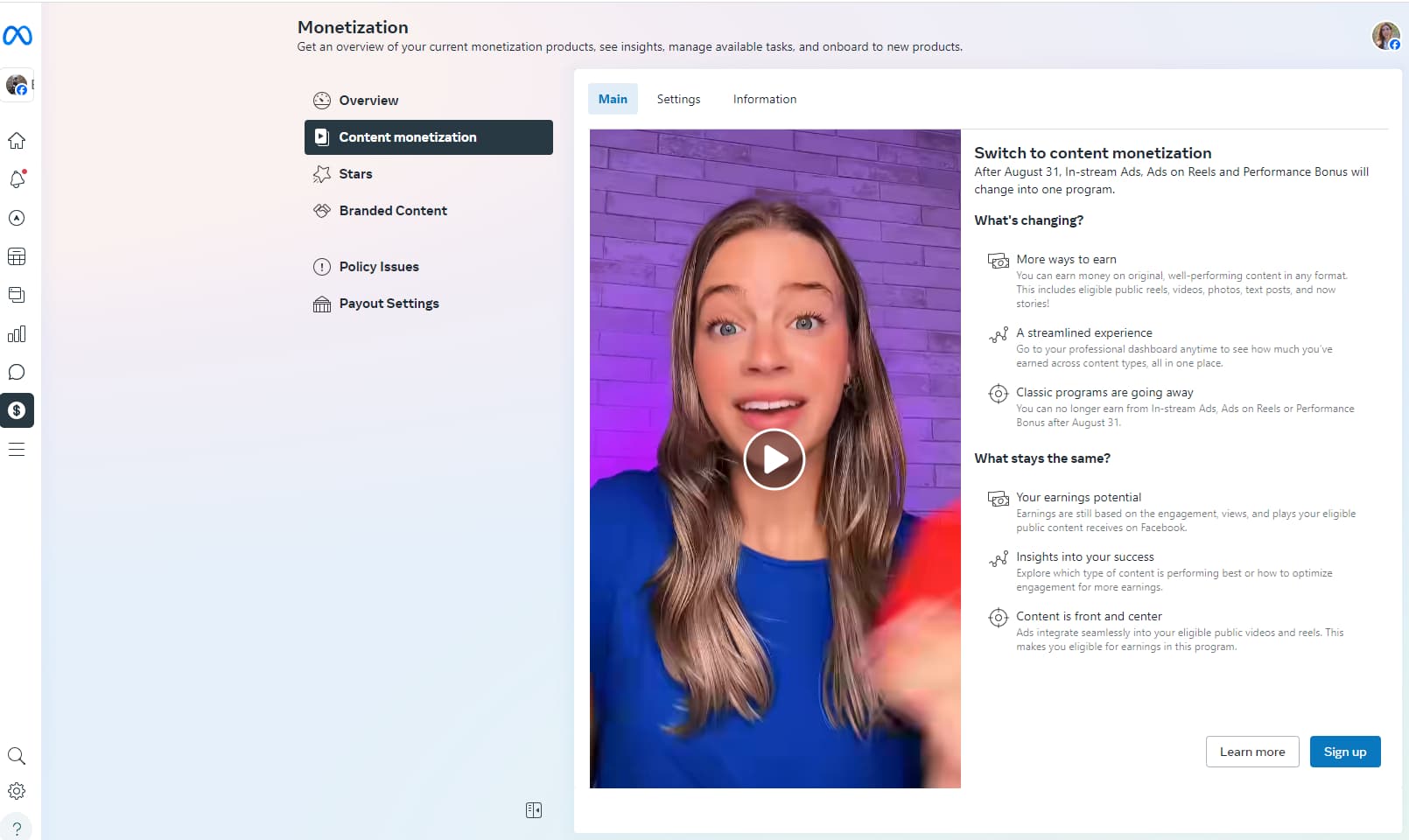Click the Your earnings potential icon
Screen dimensions: 1409x840
coord(999,499)
